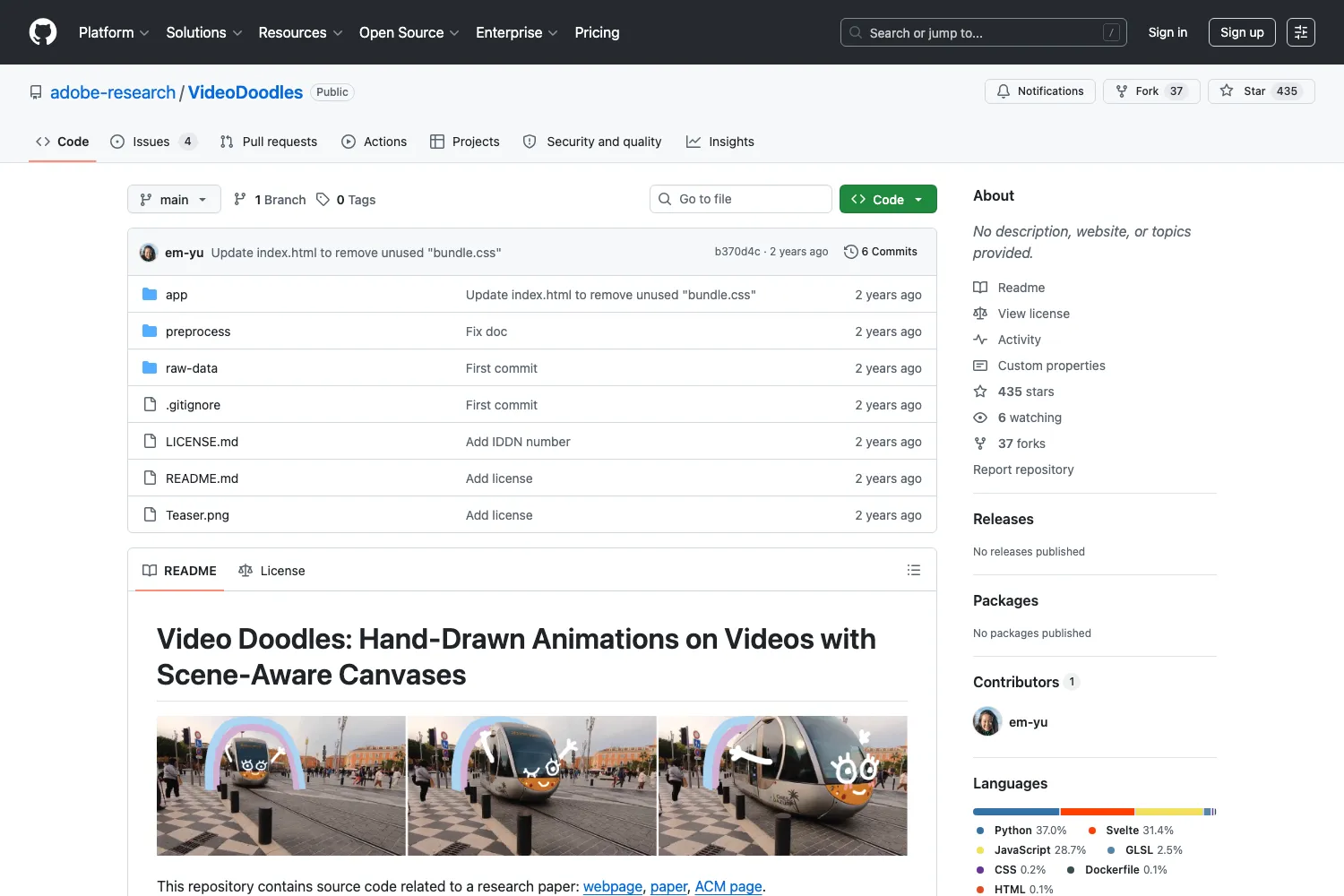1344x896 pixels.
Task: Open the top-right header menu icon
Action: [x=1301, y=32]
